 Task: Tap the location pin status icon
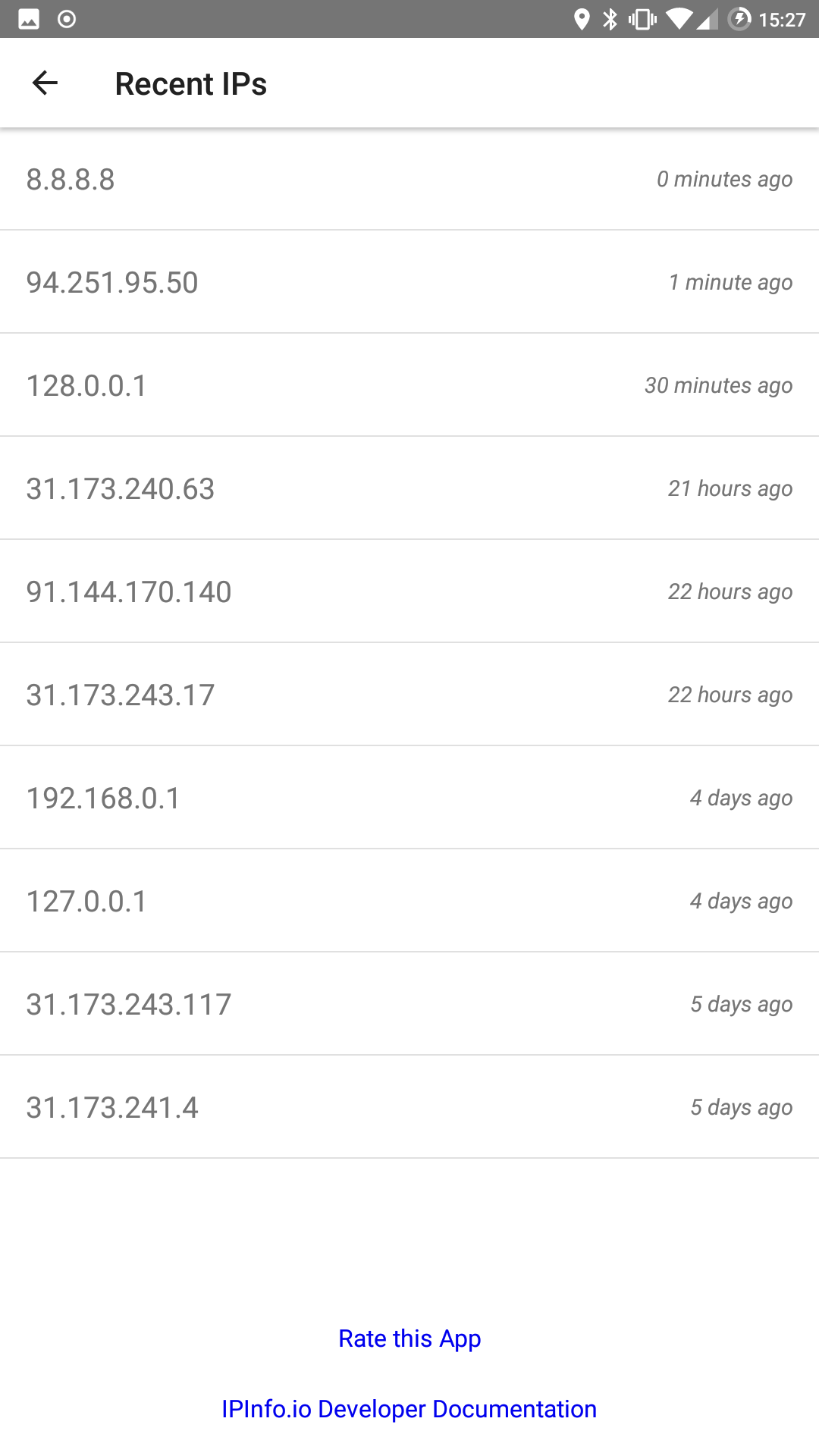[x=582, y=19]
